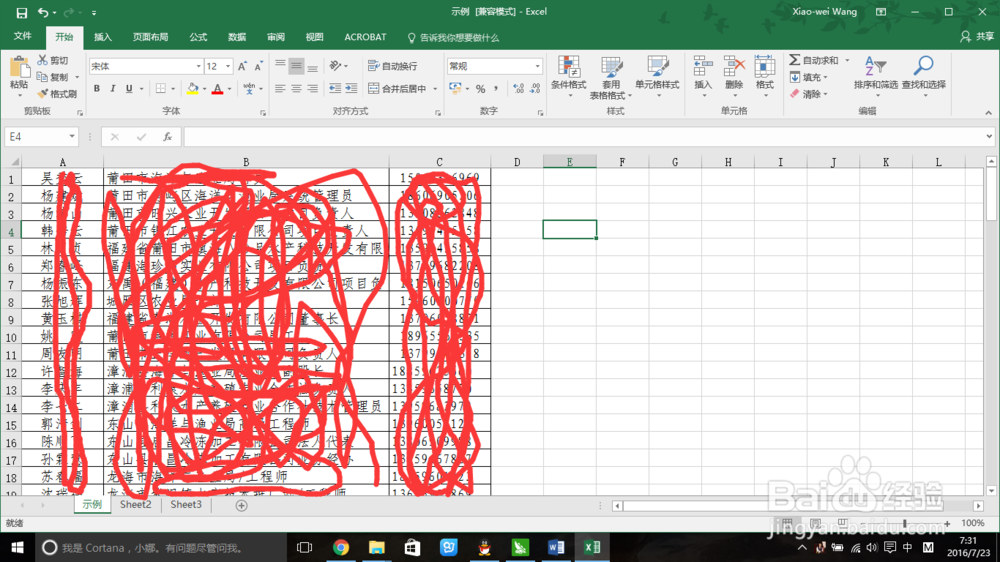Open the font size dropdown showing 12
The height and width of the screenshot is (562, 1000).
click(228, 66)
